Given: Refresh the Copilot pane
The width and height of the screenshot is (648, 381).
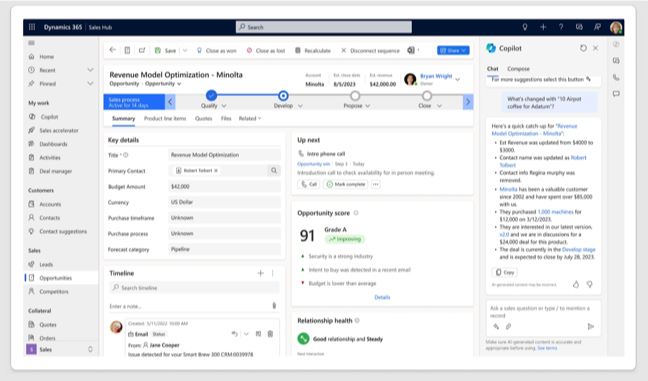Looking at the screenshot, I should pyautogui.click(x=583, y=48).
